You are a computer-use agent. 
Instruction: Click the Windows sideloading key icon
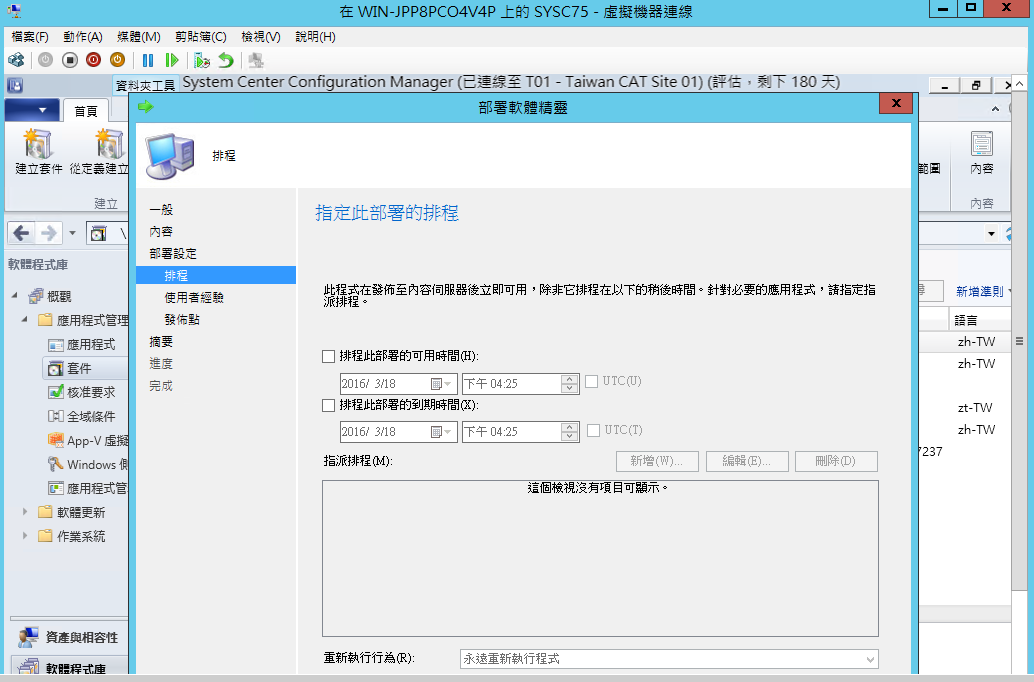[x=55, y=464]
